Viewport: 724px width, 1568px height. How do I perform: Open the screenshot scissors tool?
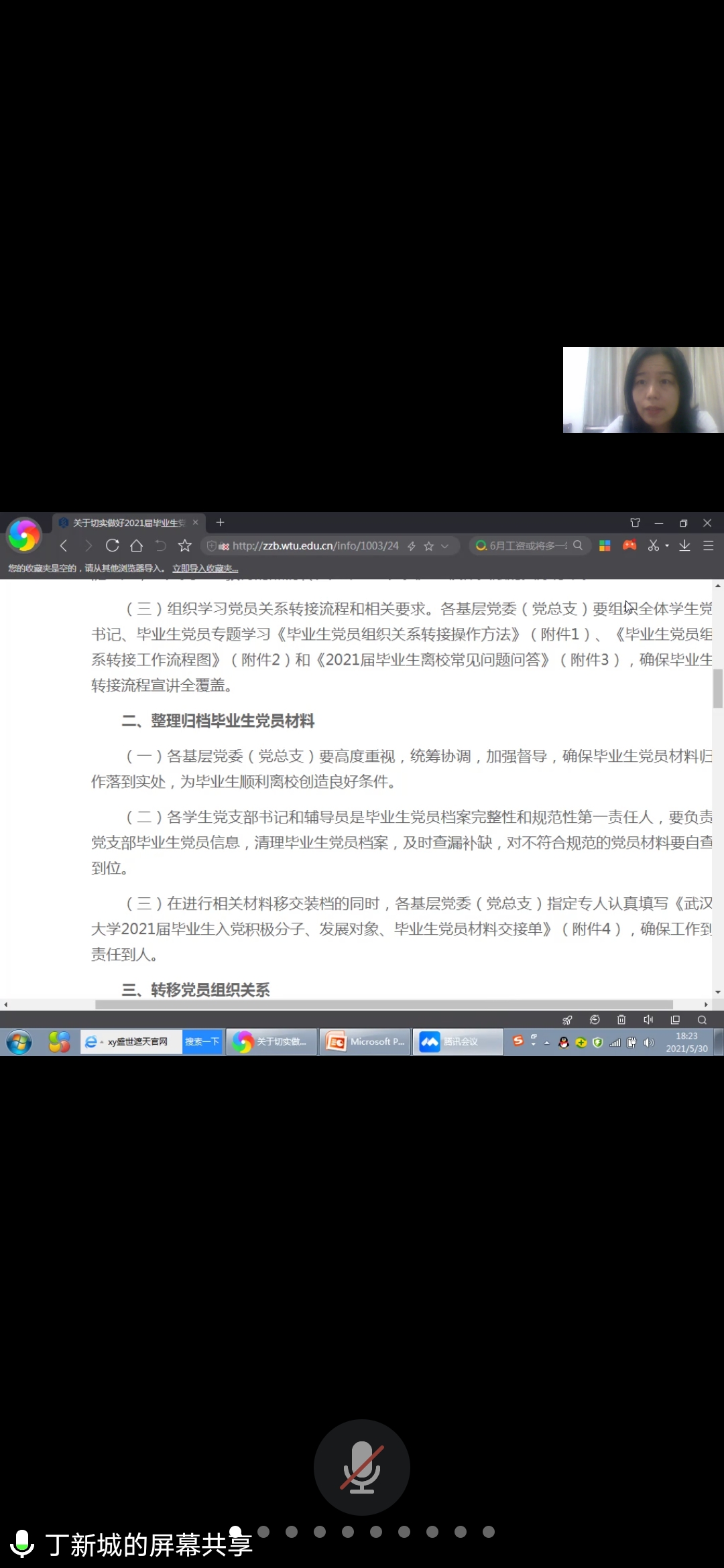653,545
